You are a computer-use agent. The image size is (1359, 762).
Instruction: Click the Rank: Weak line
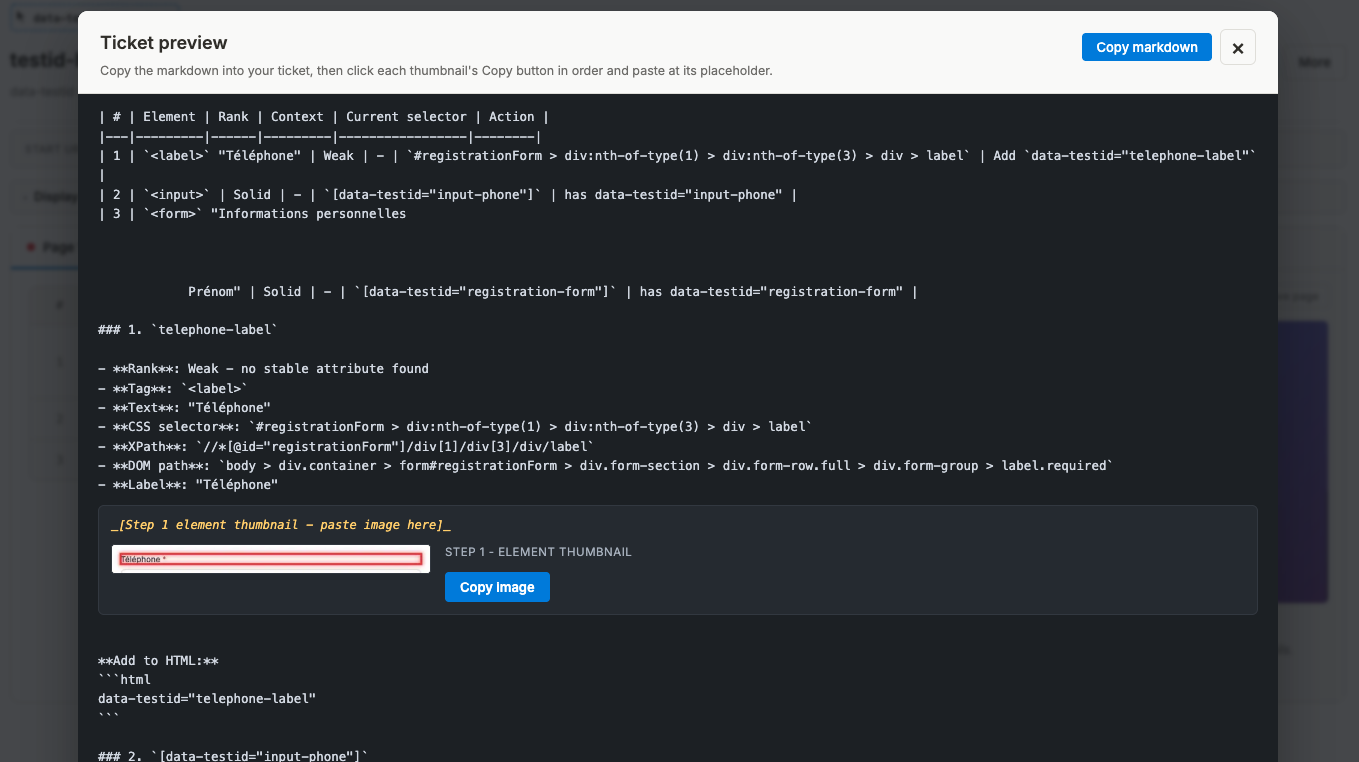click(x=263, y=369)
